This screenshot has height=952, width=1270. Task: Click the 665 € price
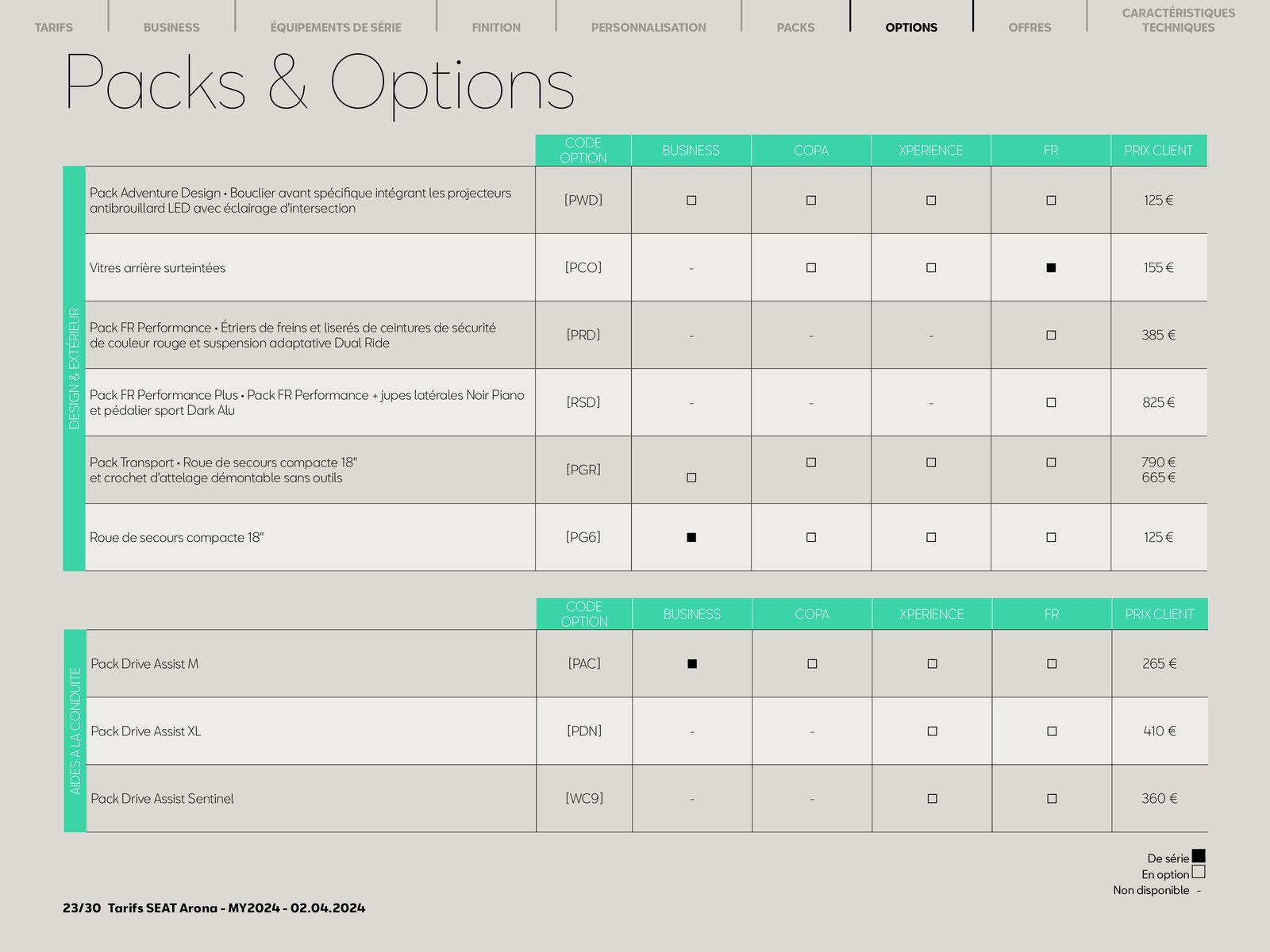pos(1159,477)
